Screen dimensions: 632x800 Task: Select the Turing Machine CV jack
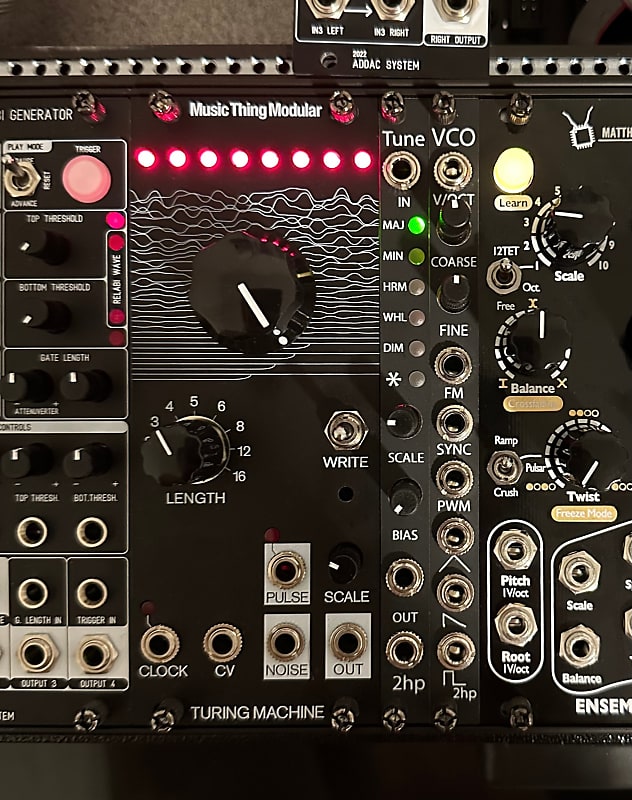[222, 643]
